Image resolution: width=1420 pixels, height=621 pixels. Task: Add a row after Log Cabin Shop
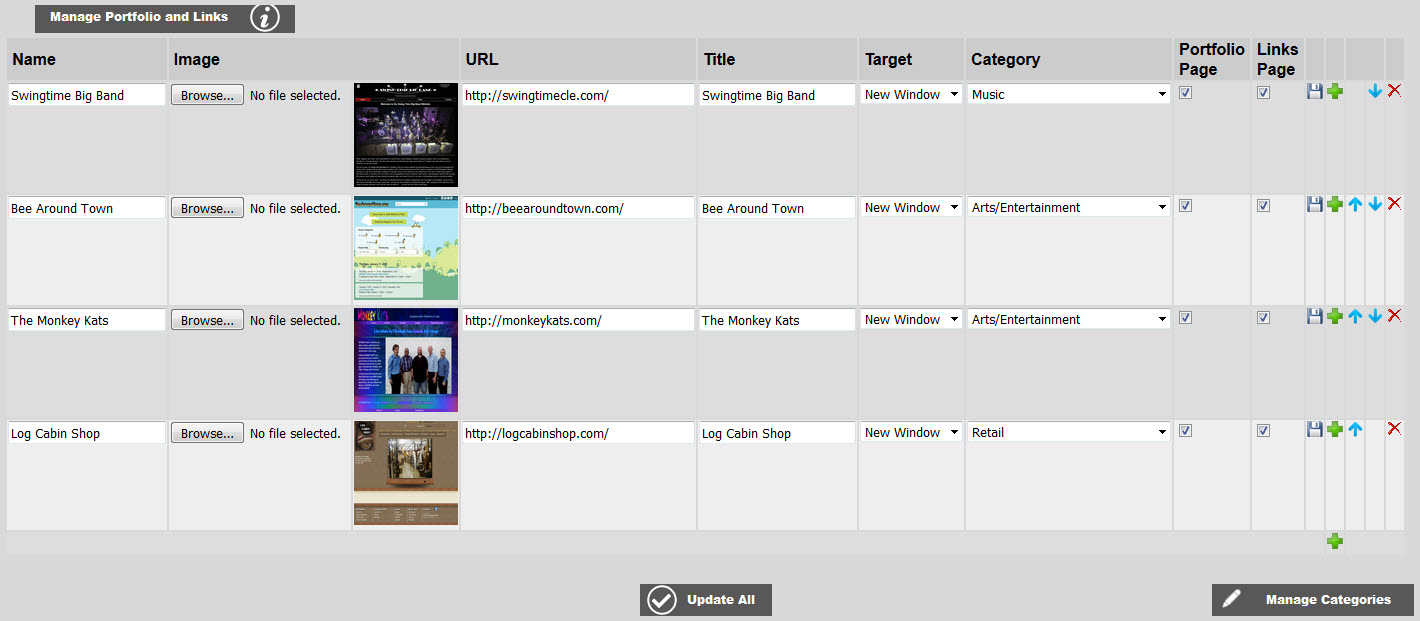click(x=1335, y=429)
